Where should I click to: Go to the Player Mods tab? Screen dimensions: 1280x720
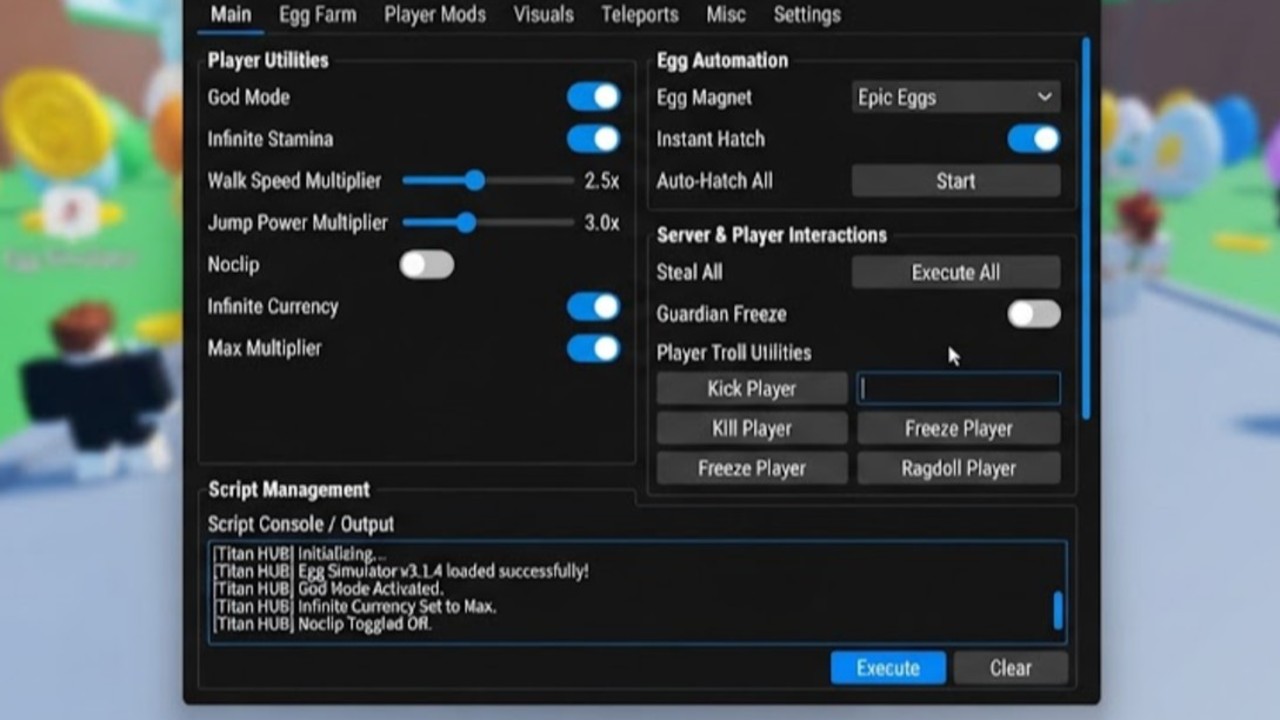click(x=435, y=15)
